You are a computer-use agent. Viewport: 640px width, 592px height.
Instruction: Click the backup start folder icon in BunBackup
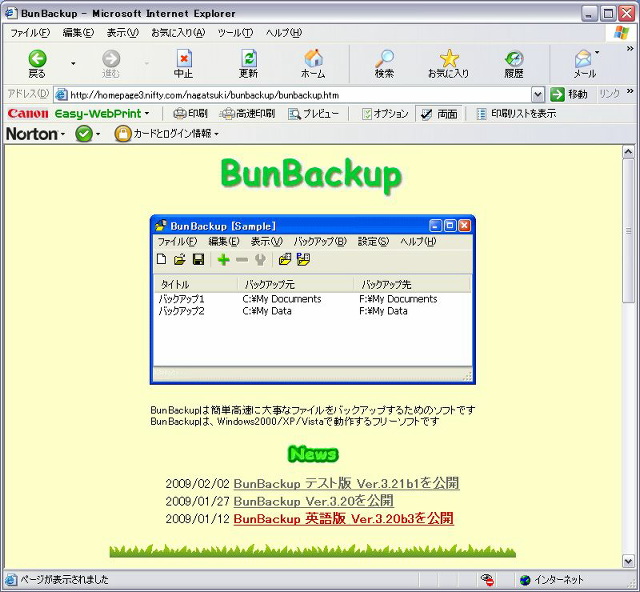click(x=285, y=259)
